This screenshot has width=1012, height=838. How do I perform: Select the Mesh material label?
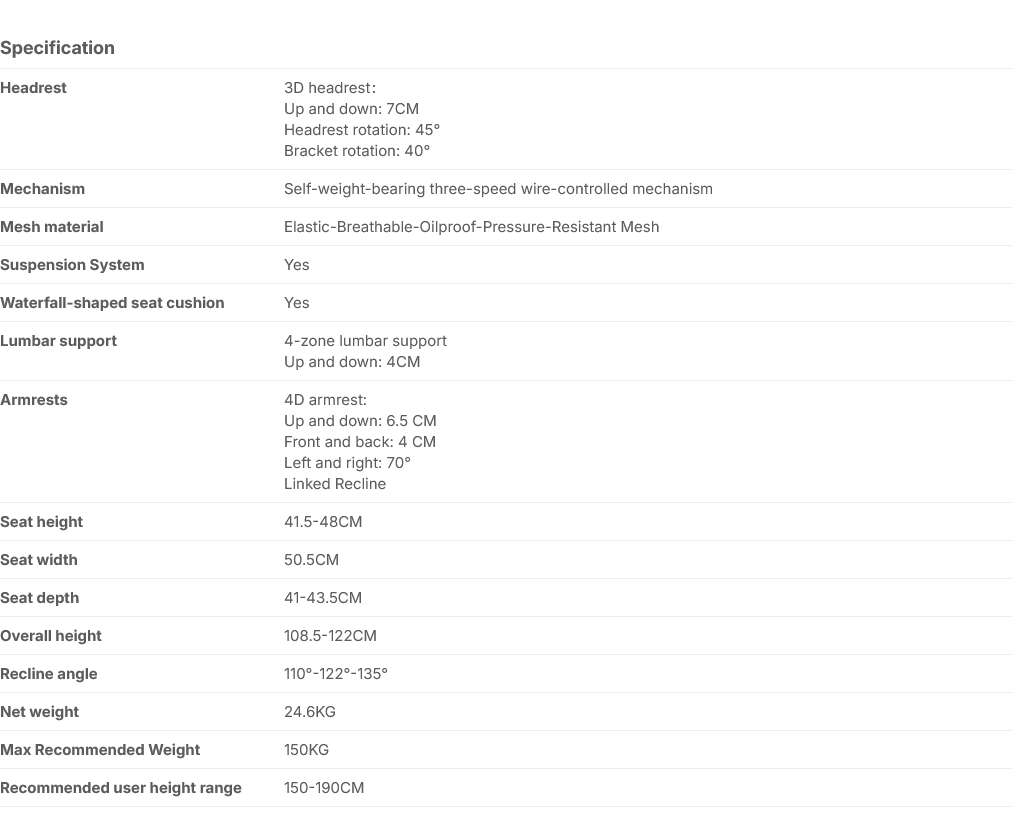coord(52,227)
